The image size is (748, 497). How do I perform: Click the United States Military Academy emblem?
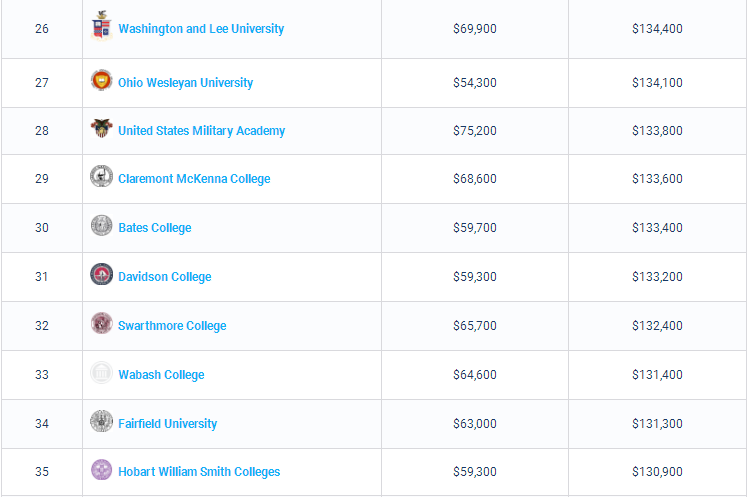pyautogui.click(x=101, y=129)
